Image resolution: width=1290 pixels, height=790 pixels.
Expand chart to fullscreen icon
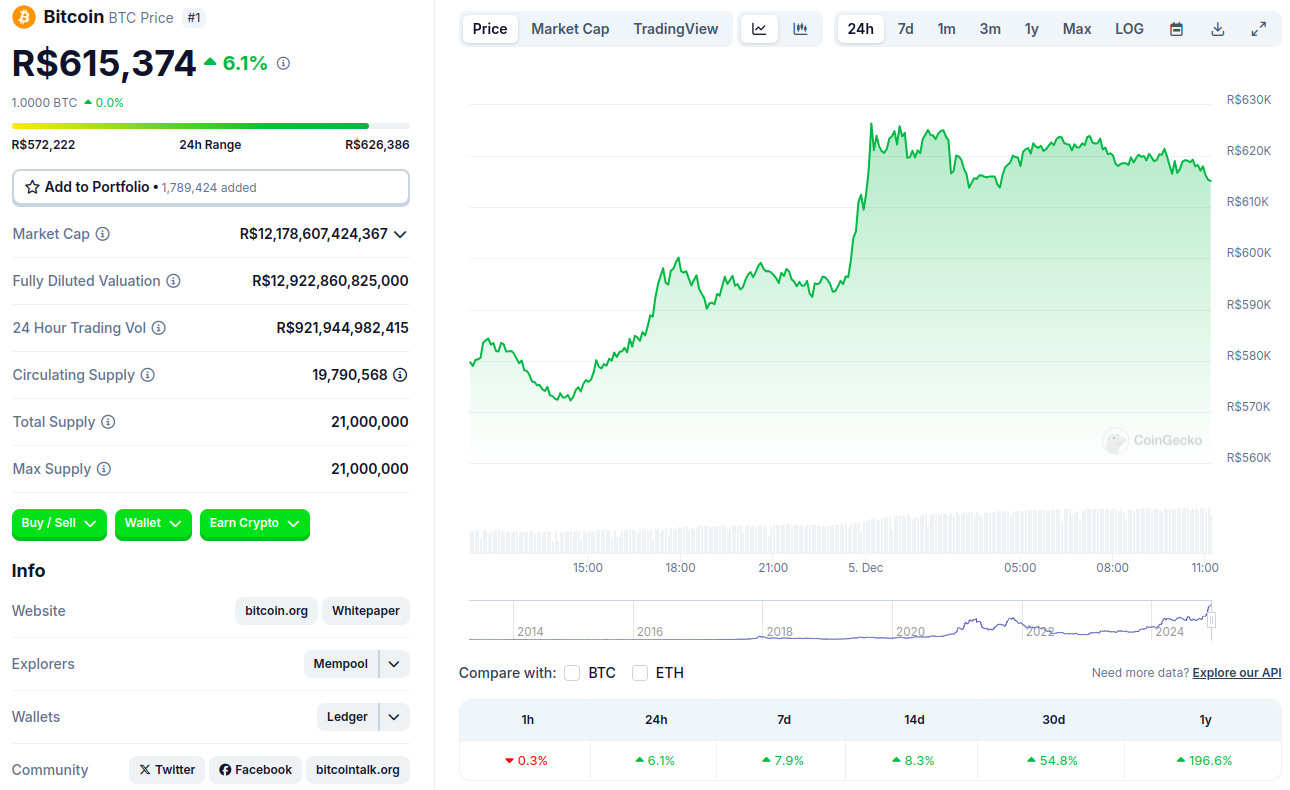(x=1259, y=29)
